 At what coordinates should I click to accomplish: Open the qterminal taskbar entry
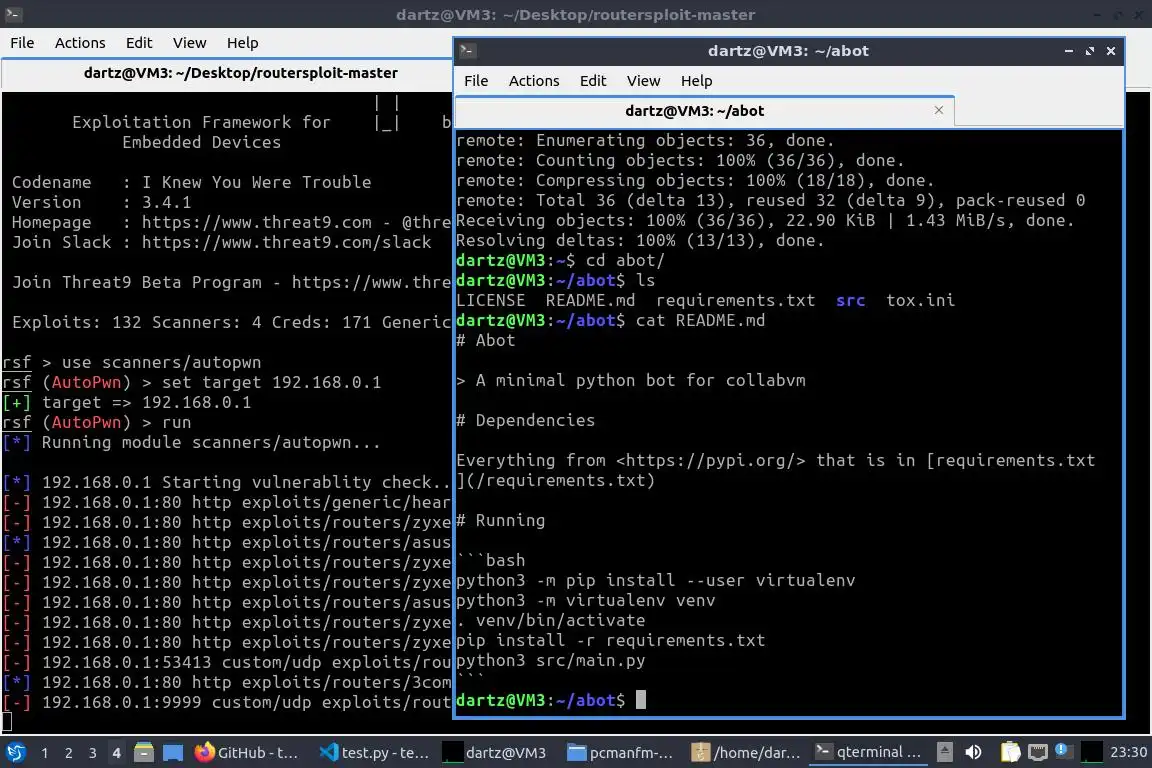click(x=868, y=753)
